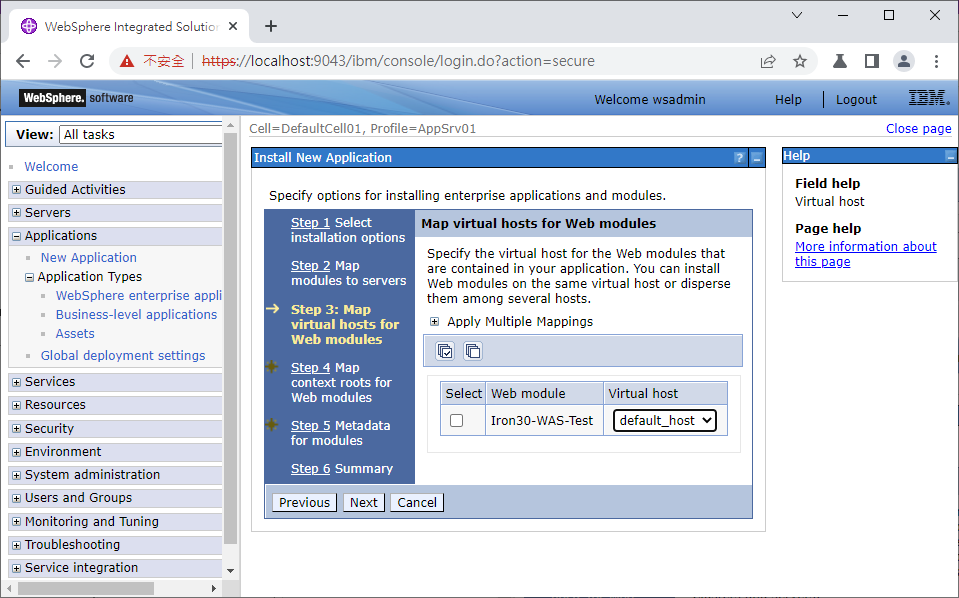Click the Next button

364,503
